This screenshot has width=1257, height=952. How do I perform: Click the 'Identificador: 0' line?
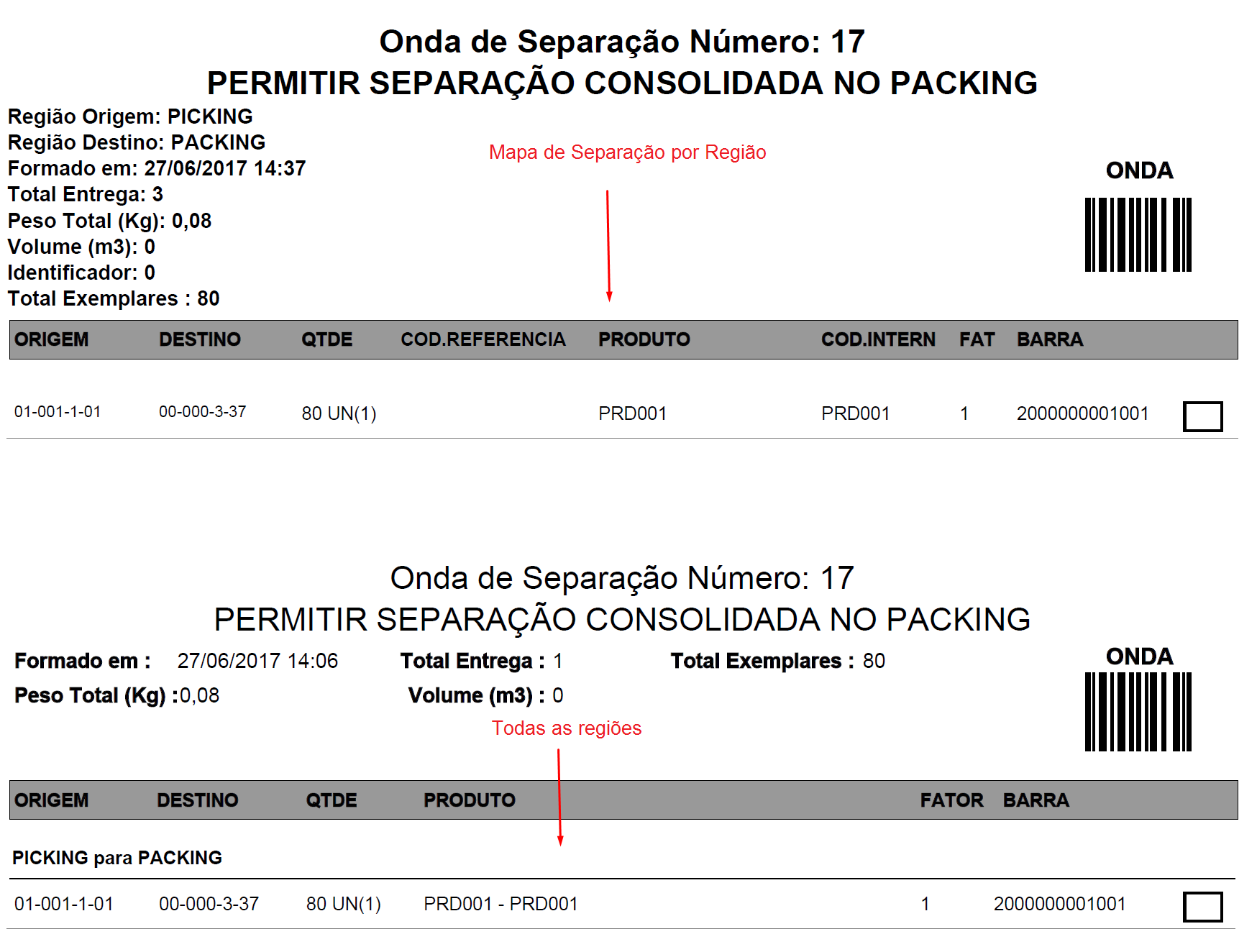[x=81, y=273]
